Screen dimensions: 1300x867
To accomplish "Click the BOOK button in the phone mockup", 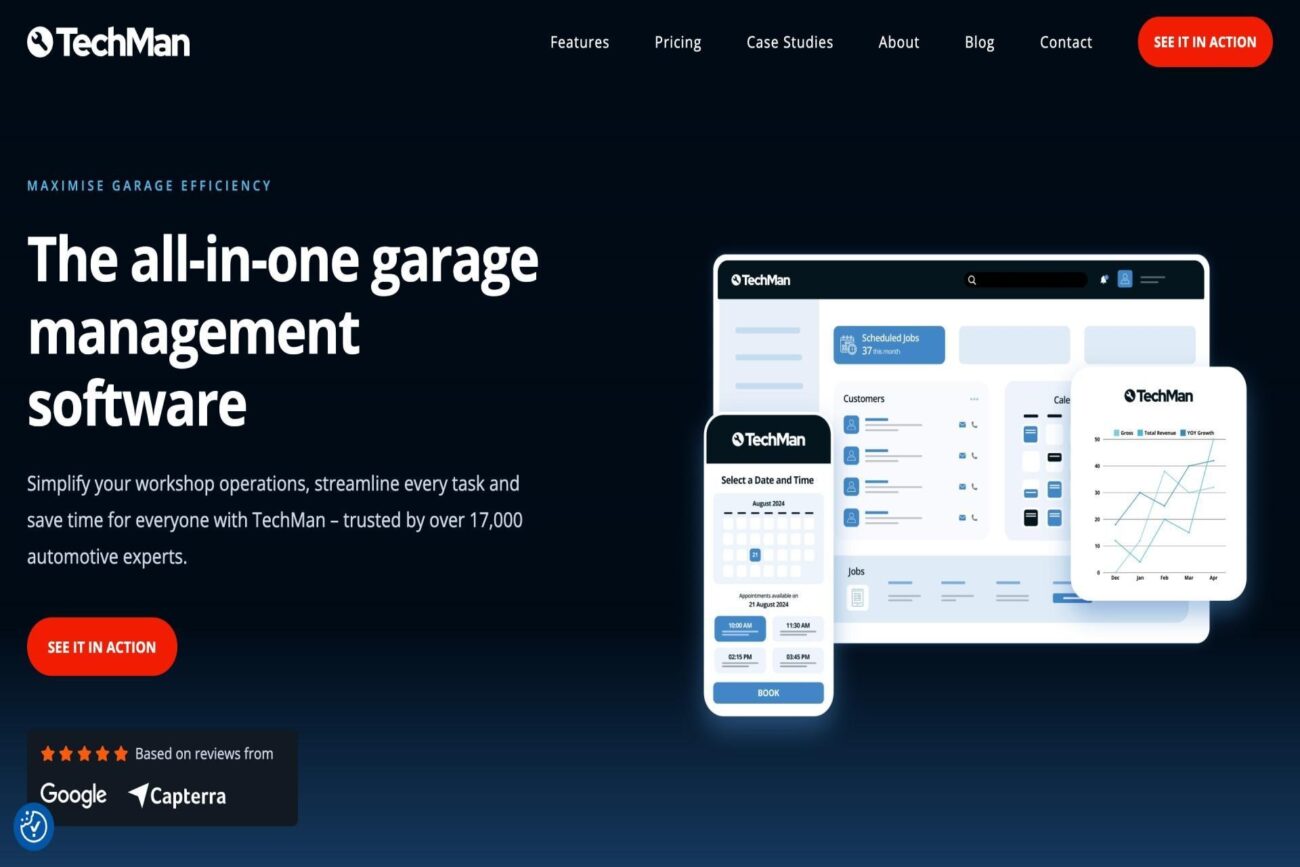I will (768, 693).
